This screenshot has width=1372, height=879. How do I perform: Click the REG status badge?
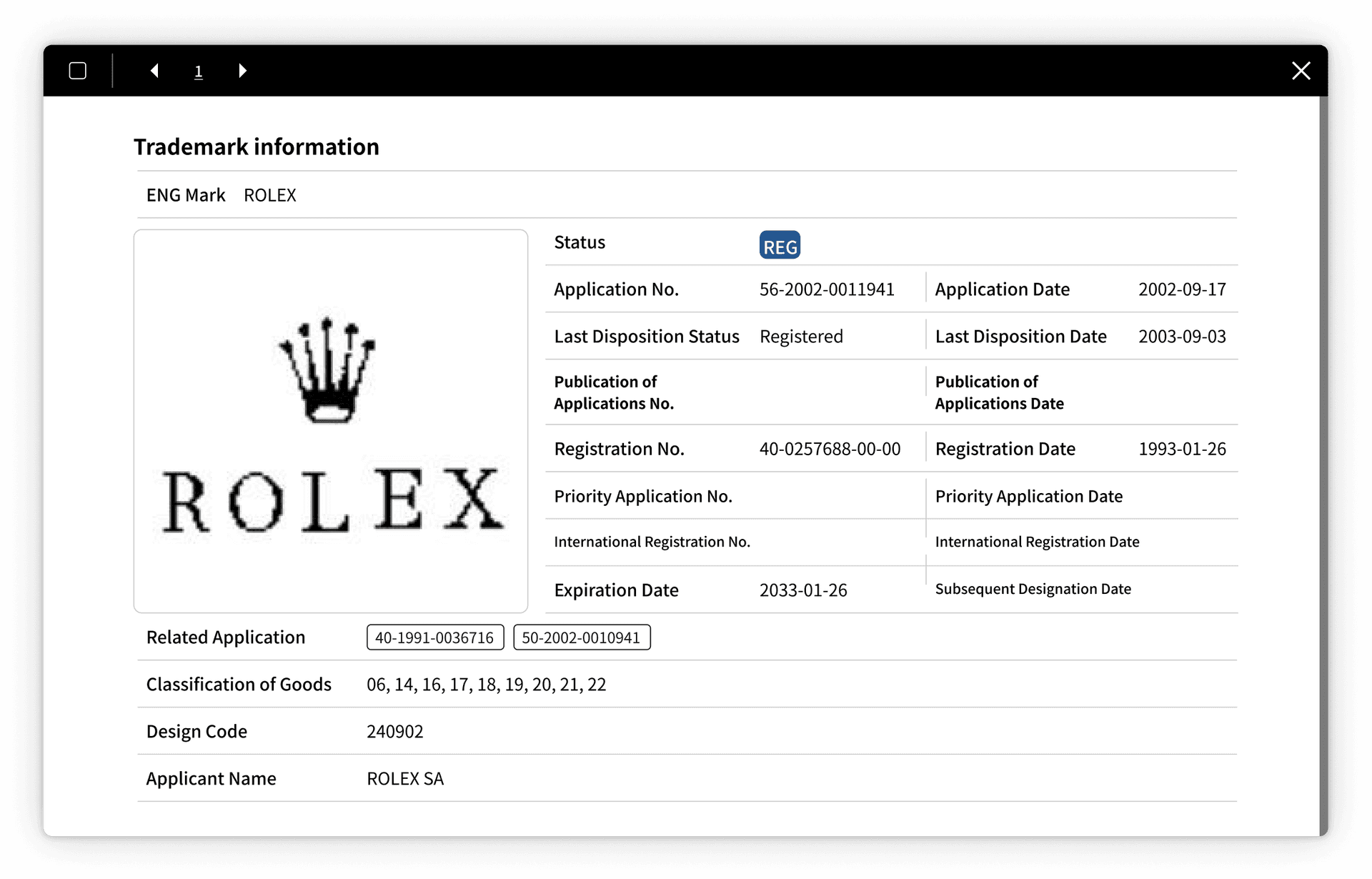tap(780, 245)
